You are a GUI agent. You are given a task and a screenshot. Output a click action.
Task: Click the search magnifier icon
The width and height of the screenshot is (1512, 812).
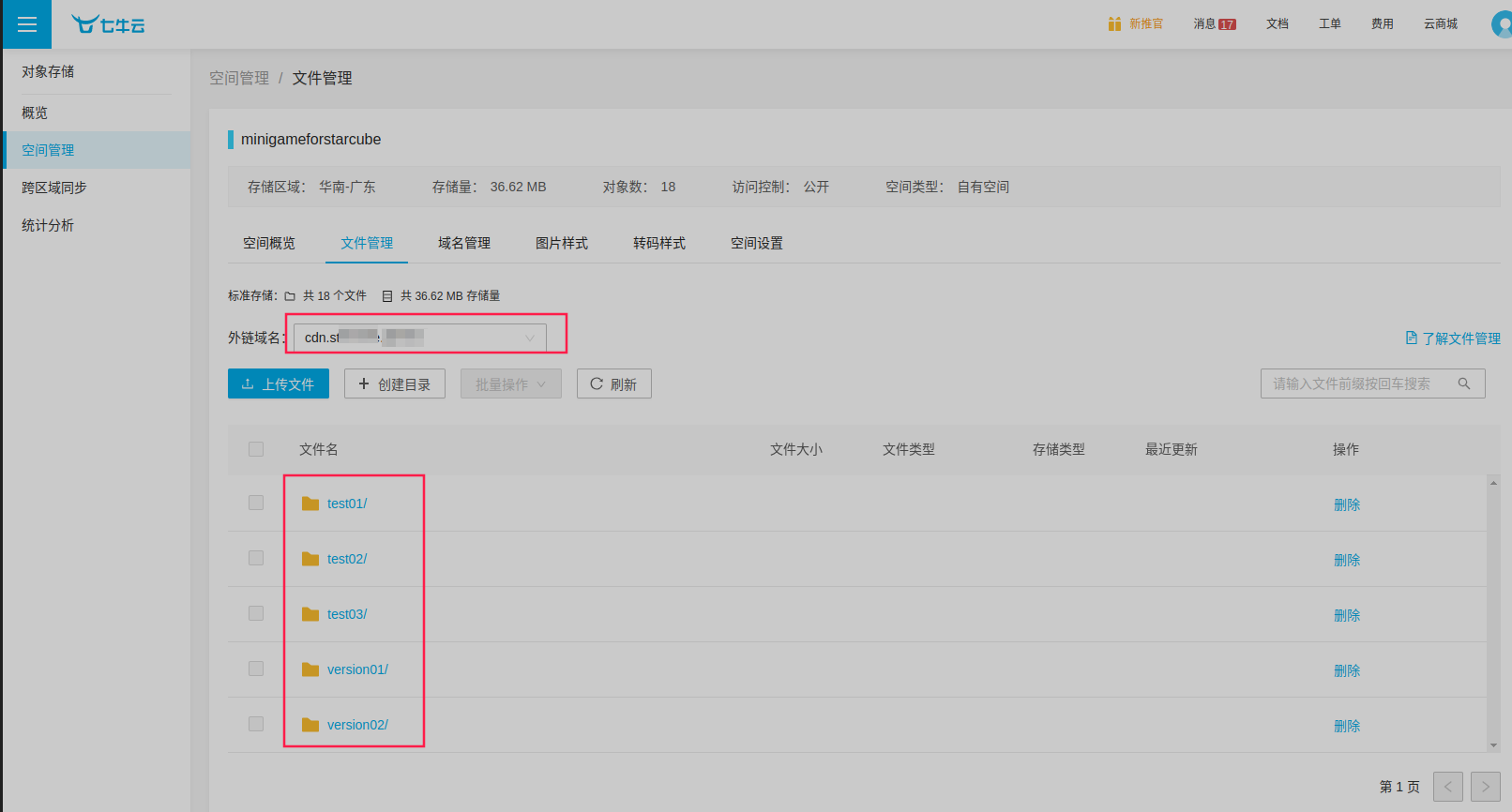click(1464, 383)
